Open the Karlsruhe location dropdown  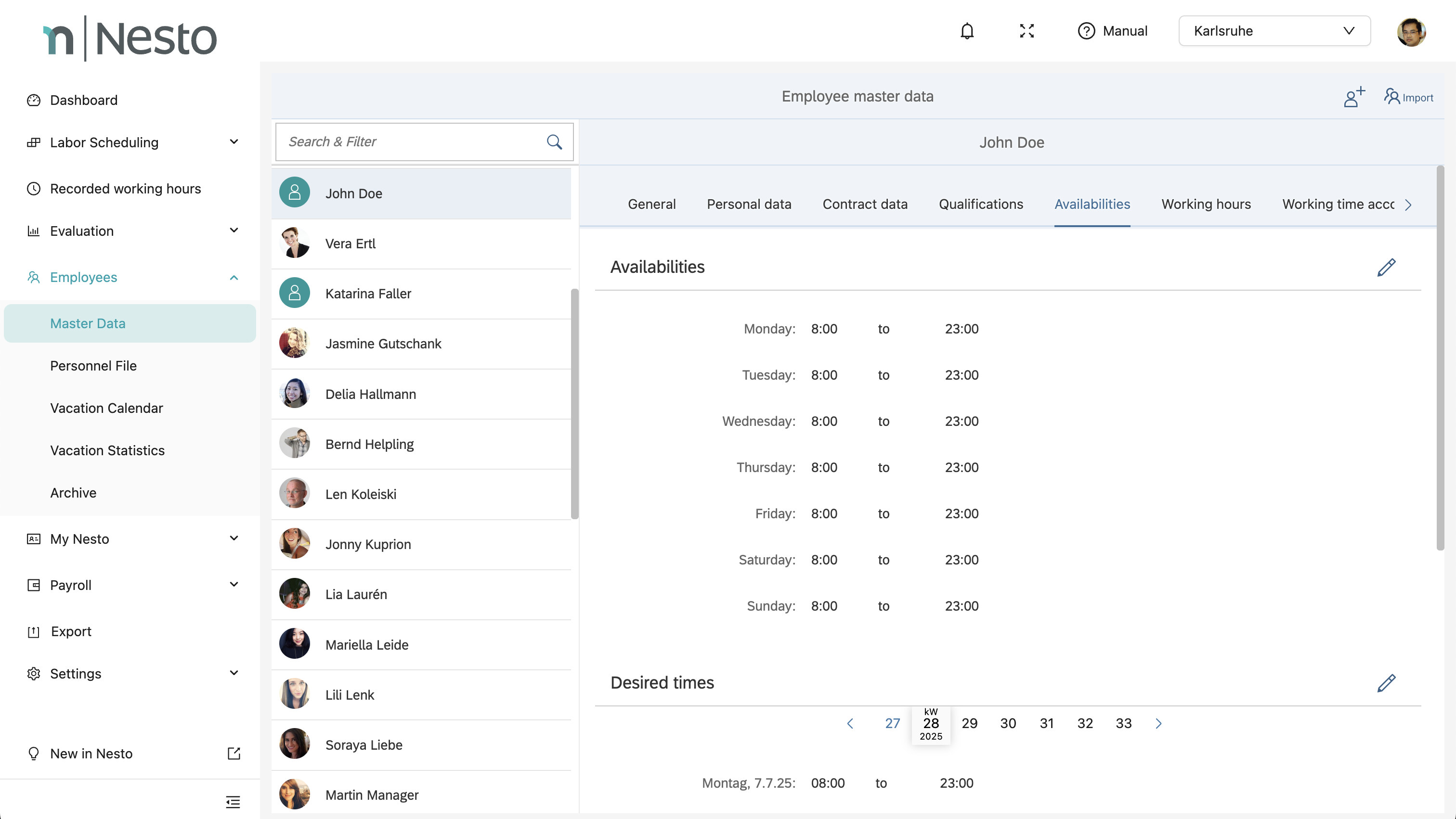pyautogui.click(x=1274, y=31)
